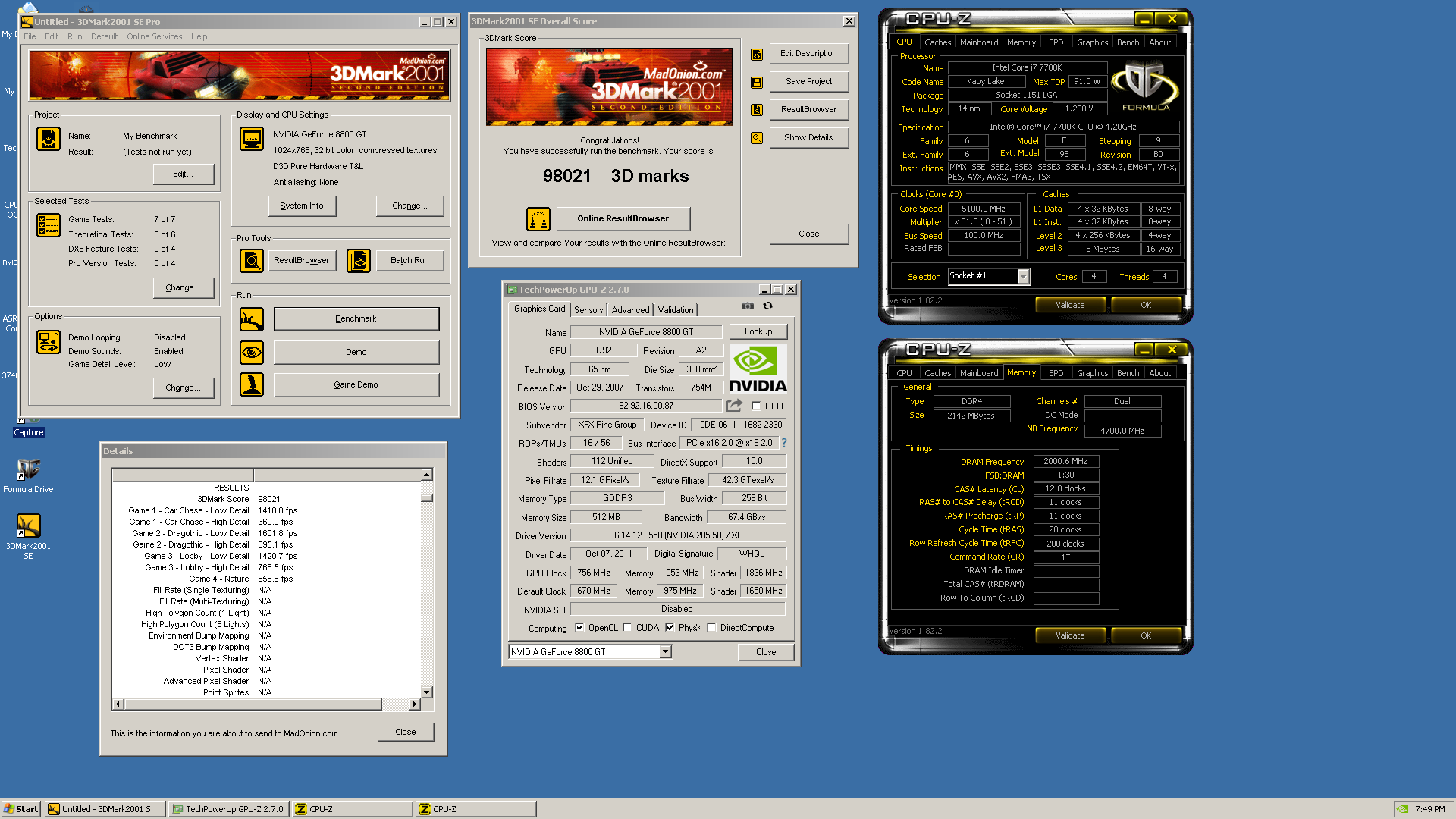This screenshot has height=819, width=1456.
Task: Click the bus interface question mark icon
Action: coord(784,443)
